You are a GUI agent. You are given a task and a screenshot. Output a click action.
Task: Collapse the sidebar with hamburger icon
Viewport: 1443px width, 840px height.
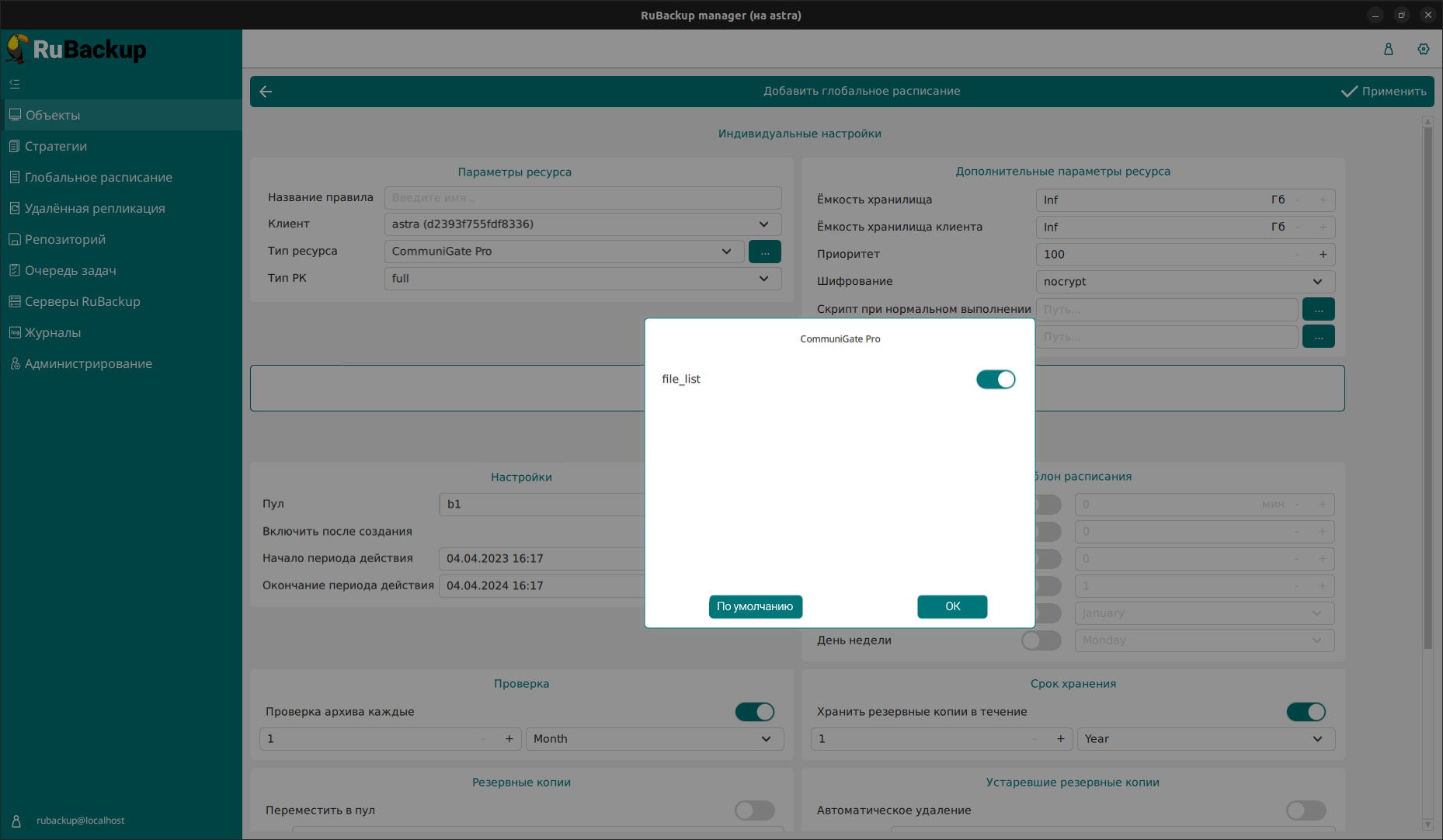pyautogui.click(x=15, y=84)
